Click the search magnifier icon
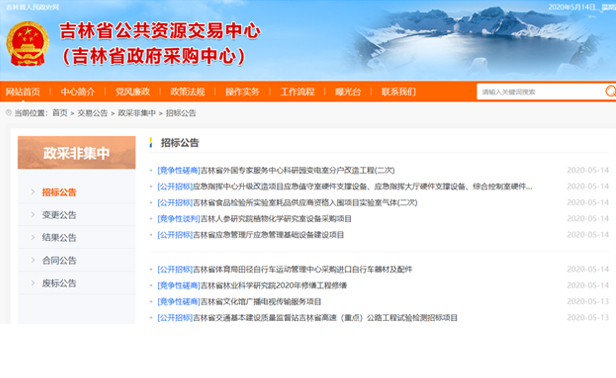The height and width of the screenshot is (378, 616). click(x=610, y=92)
